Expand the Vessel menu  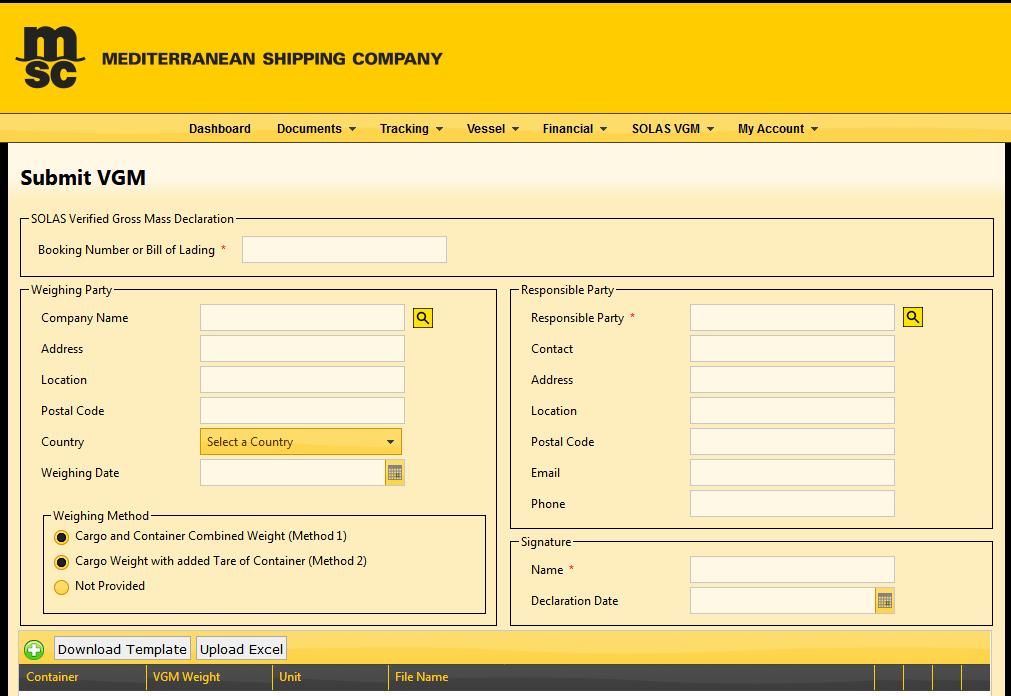click(493, 128)
